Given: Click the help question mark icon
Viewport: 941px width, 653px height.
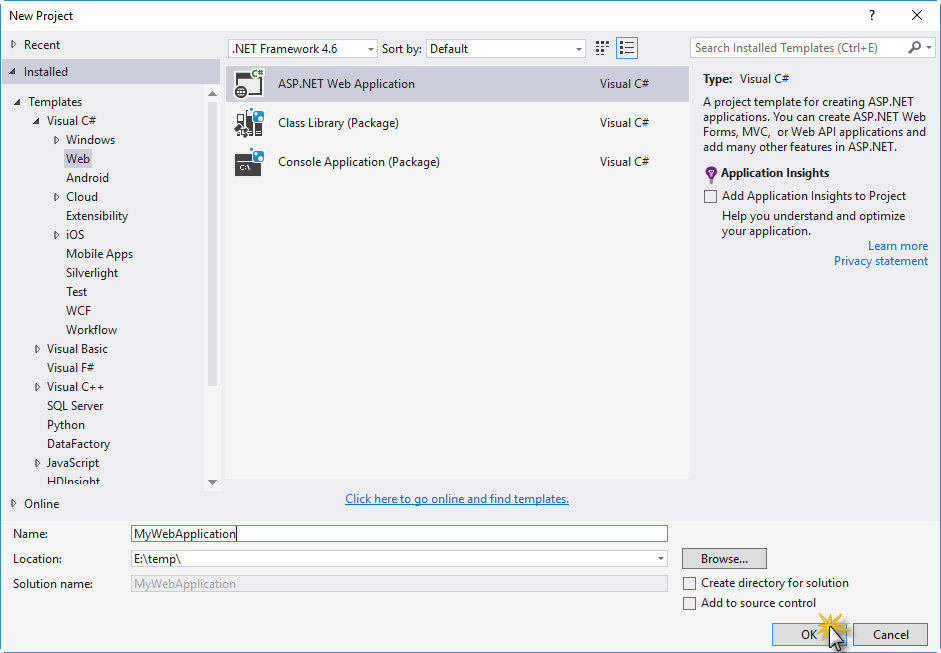Looking at the screenshot, I should [872, 15].
